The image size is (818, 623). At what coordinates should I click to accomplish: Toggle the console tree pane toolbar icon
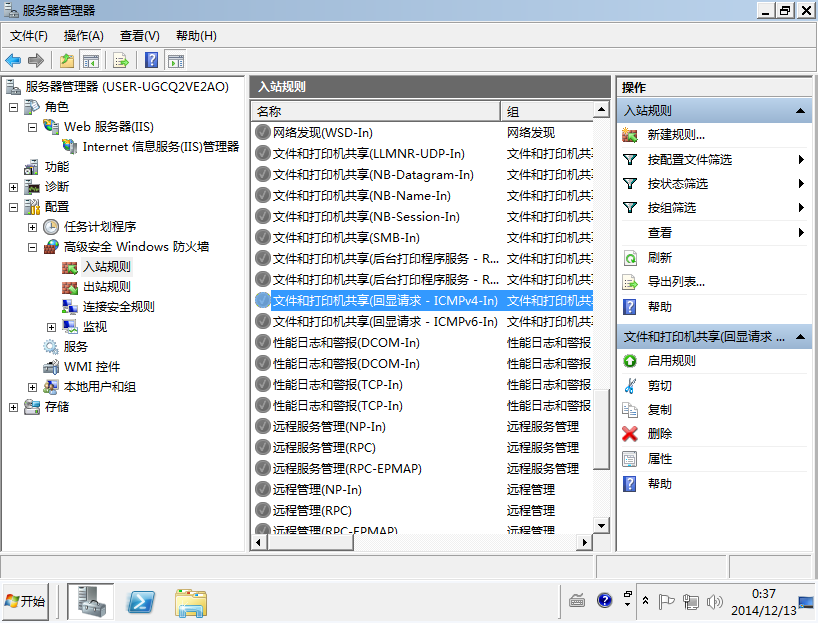pyautogui.click(x=91, y=61)
